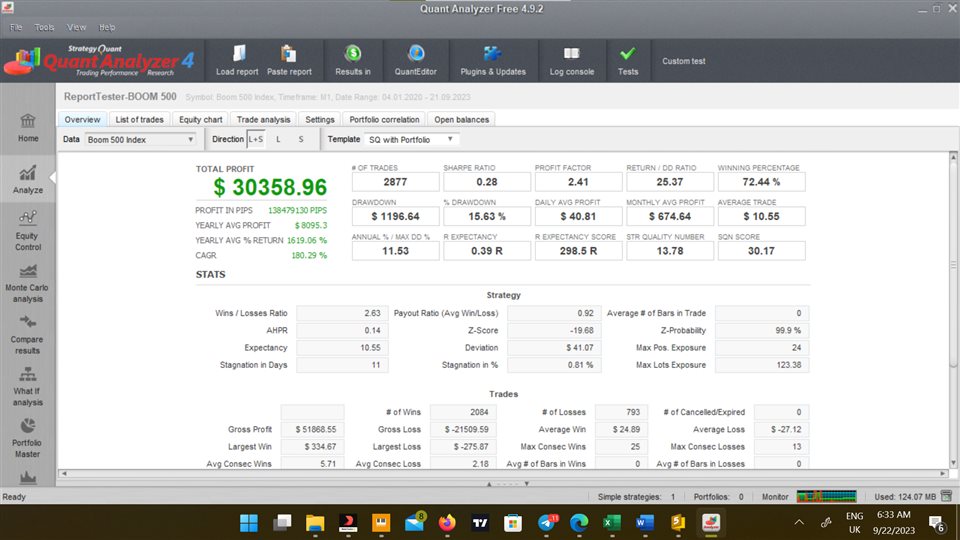Viewport: 960px width, 540px height.
Task: Launch QuantEditor from the toolbar
Action: (x=416, y=55)
